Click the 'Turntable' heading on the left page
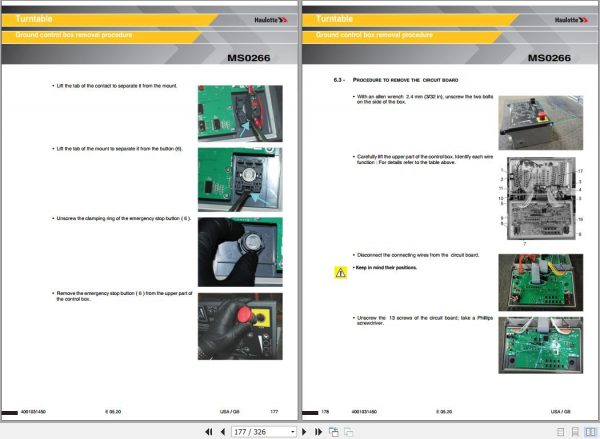Viewport: 600px width, 439px height. tap(34, 19)
